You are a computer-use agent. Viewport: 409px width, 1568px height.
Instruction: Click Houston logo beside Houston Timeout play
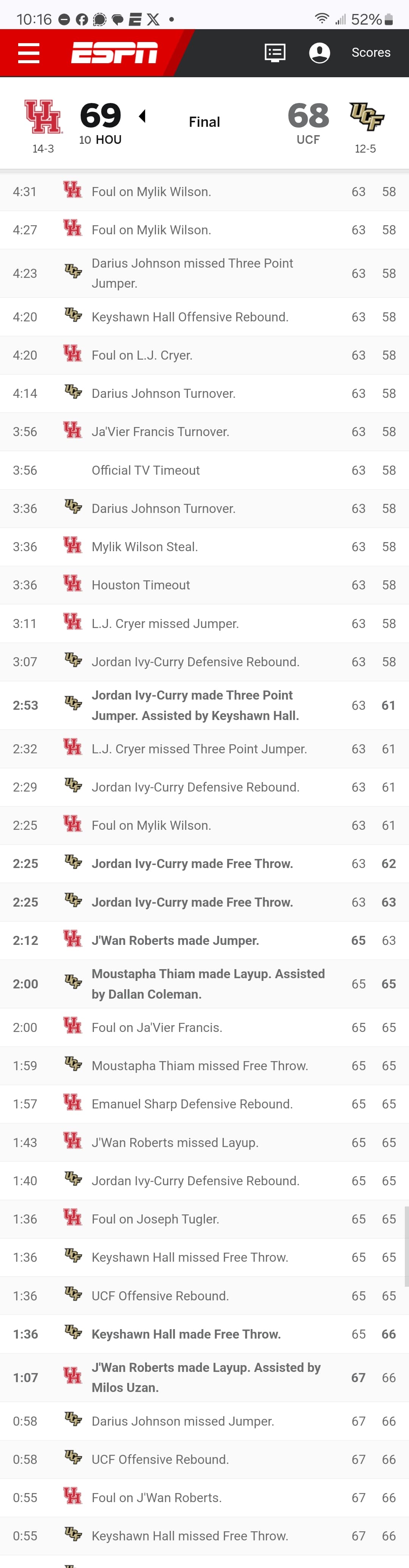(72, 584)
